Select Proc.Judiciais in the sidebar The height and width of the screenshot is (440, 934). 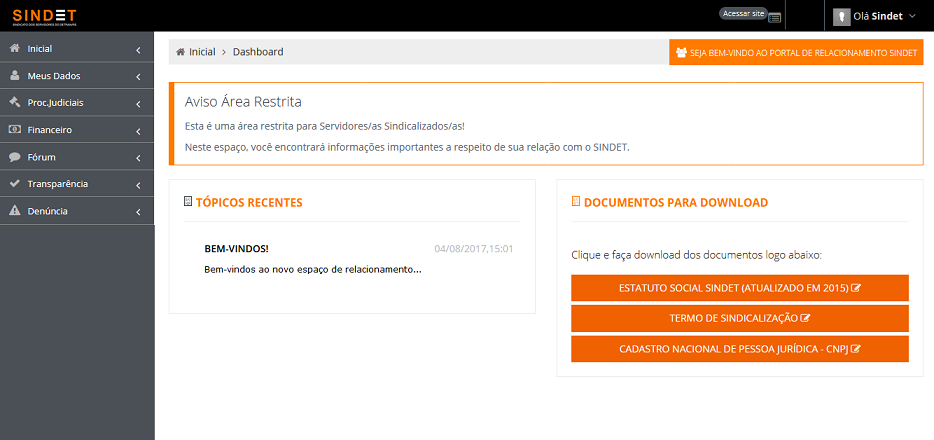[x=77, y=102]
